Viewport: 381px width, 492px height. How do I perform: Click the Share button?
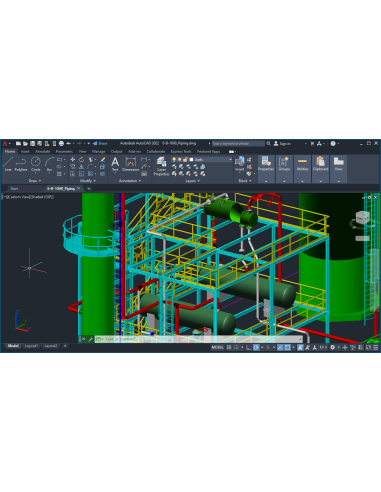[100, 144]
